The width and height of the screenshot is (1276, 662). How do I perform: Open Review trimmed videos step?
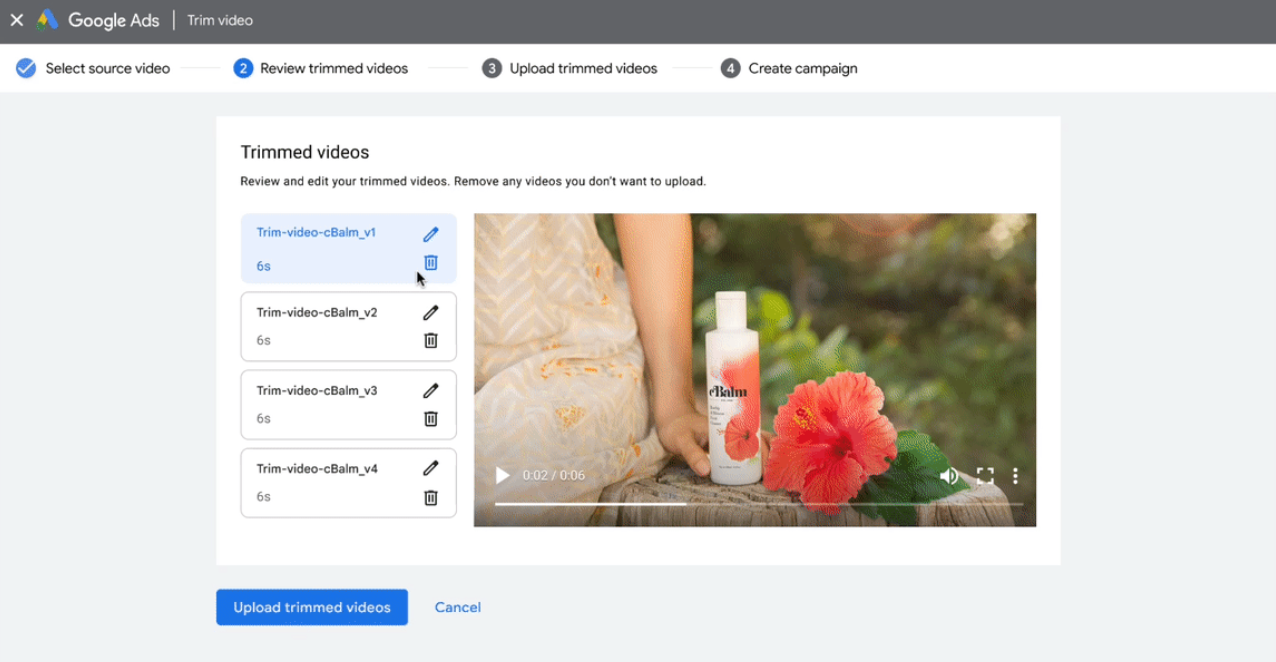[321, 68]
